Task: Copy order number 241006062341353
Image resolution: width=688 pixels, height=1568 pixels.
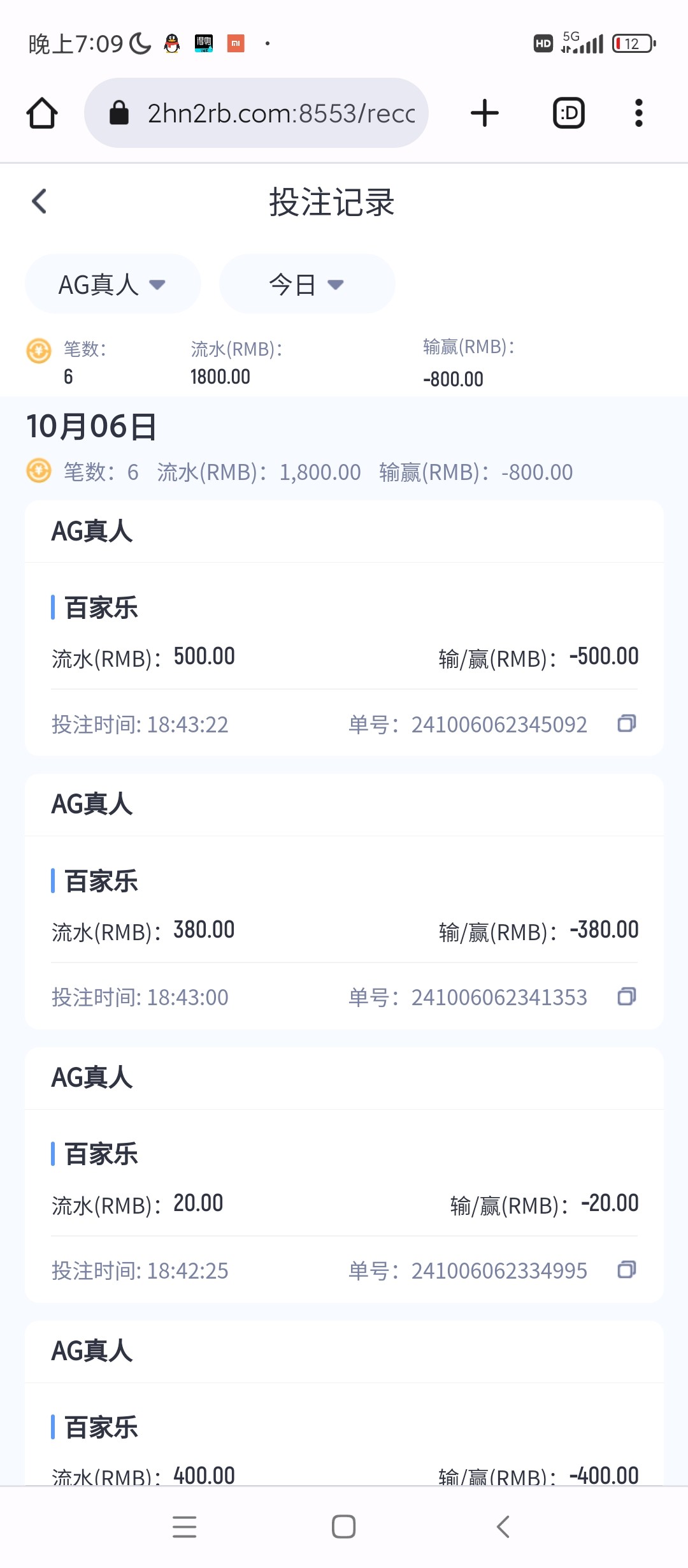Action: tap(626, 996)
